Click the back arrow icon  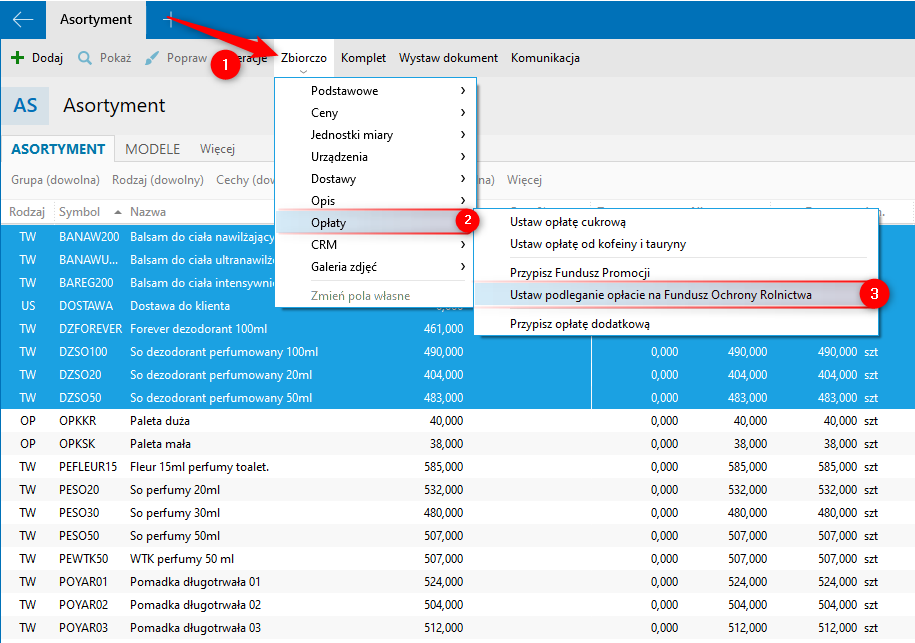pyautogui.click(x=22, y=19)
